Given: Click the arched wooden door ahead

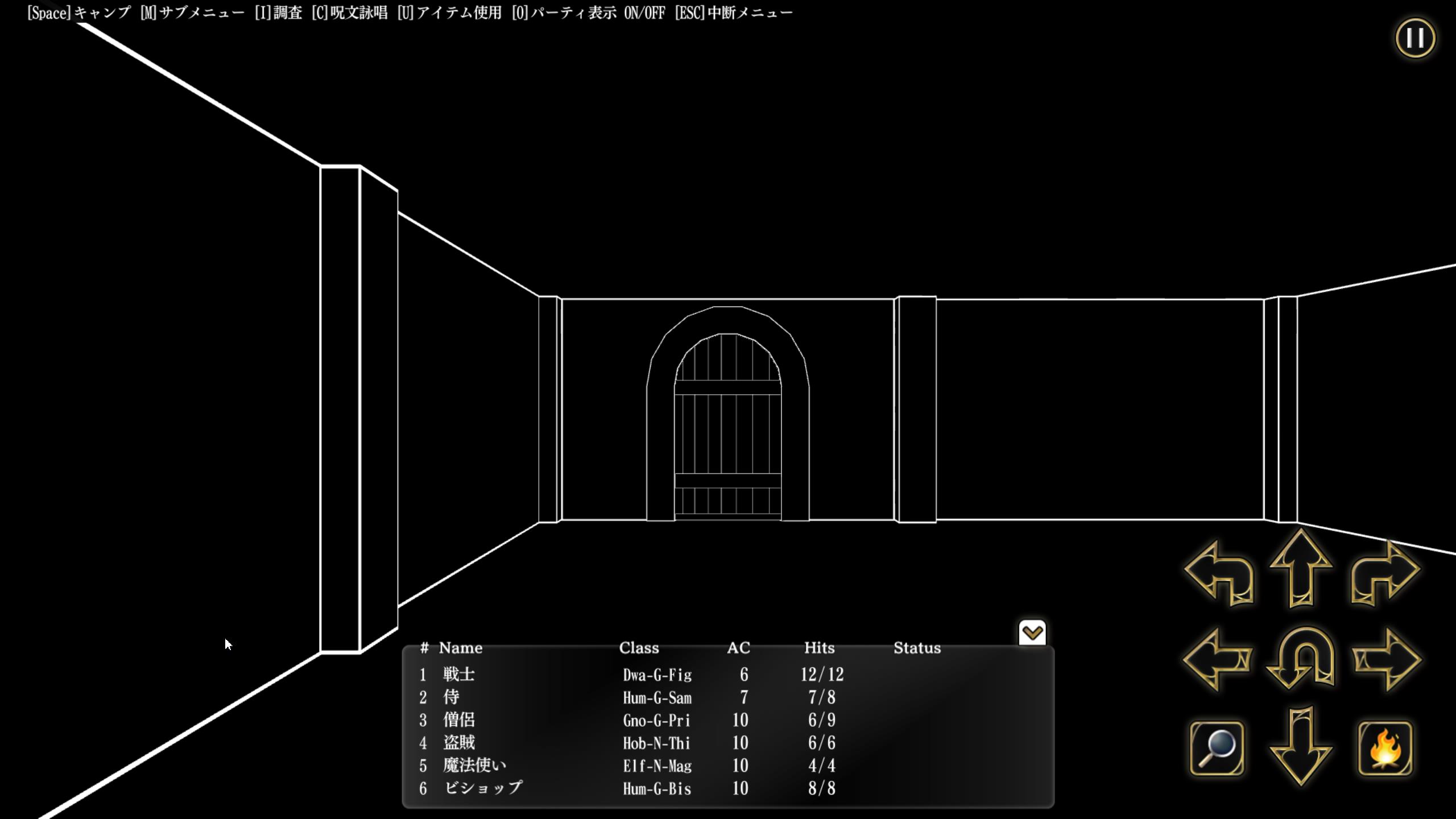Looking at the screenshot, I should pos(727,427).
